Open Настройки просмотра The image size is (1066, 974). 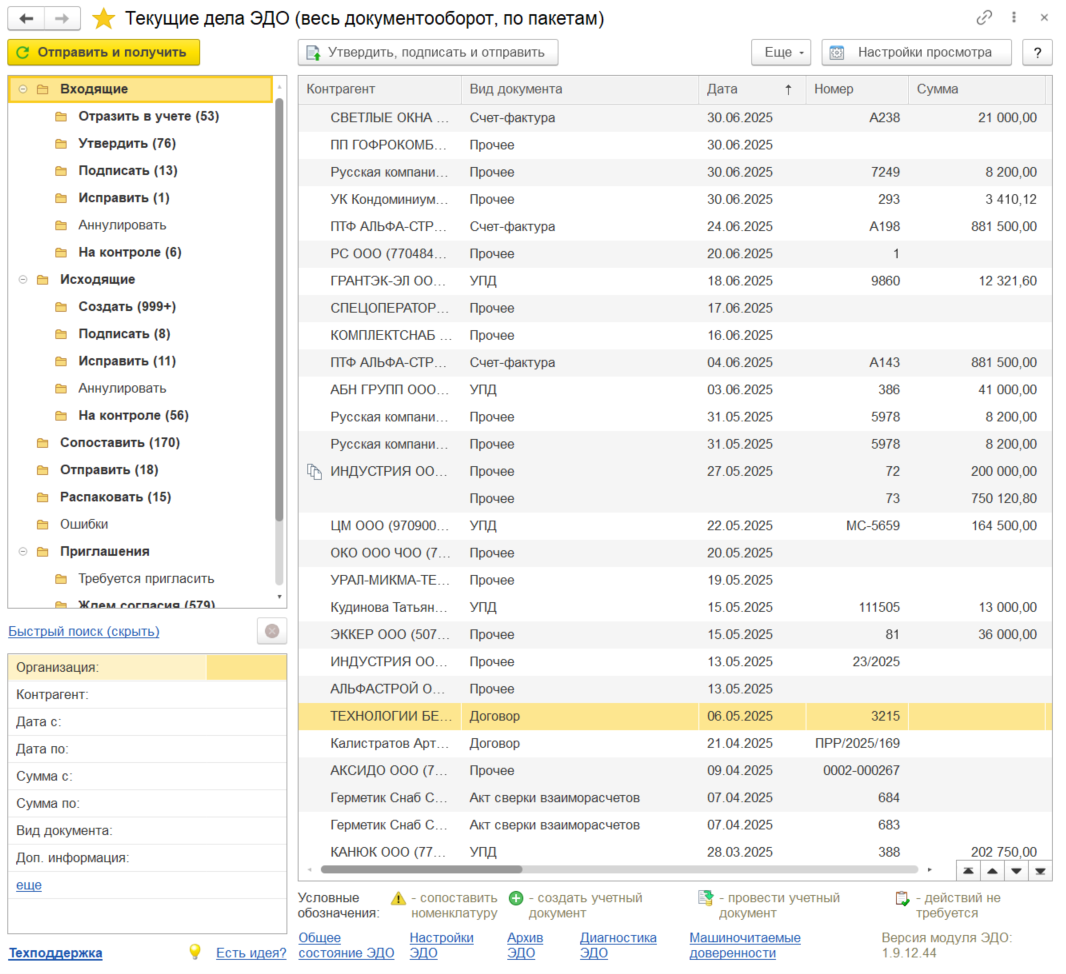[x=916, y=52]
